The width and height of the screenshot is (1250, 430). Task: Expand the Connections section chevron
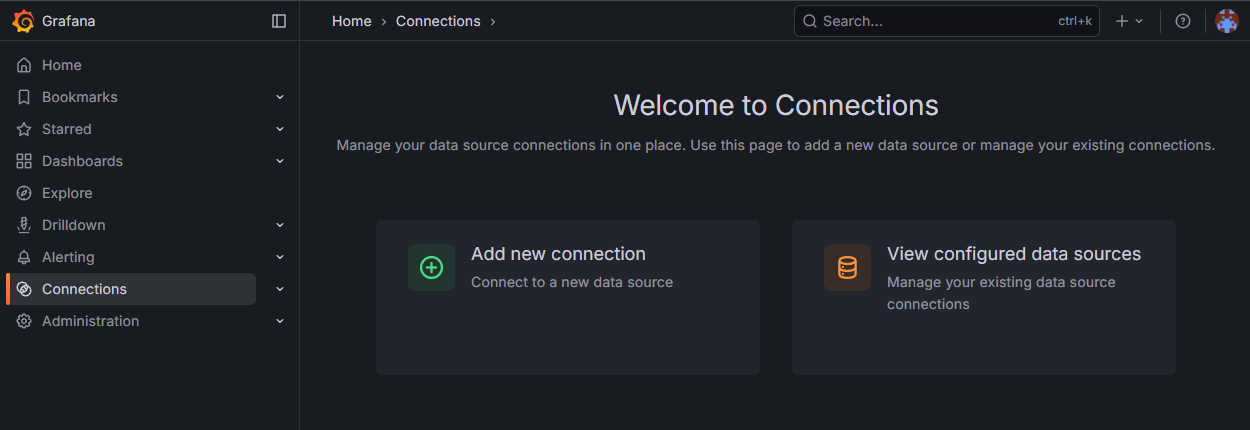click(280, 289)
